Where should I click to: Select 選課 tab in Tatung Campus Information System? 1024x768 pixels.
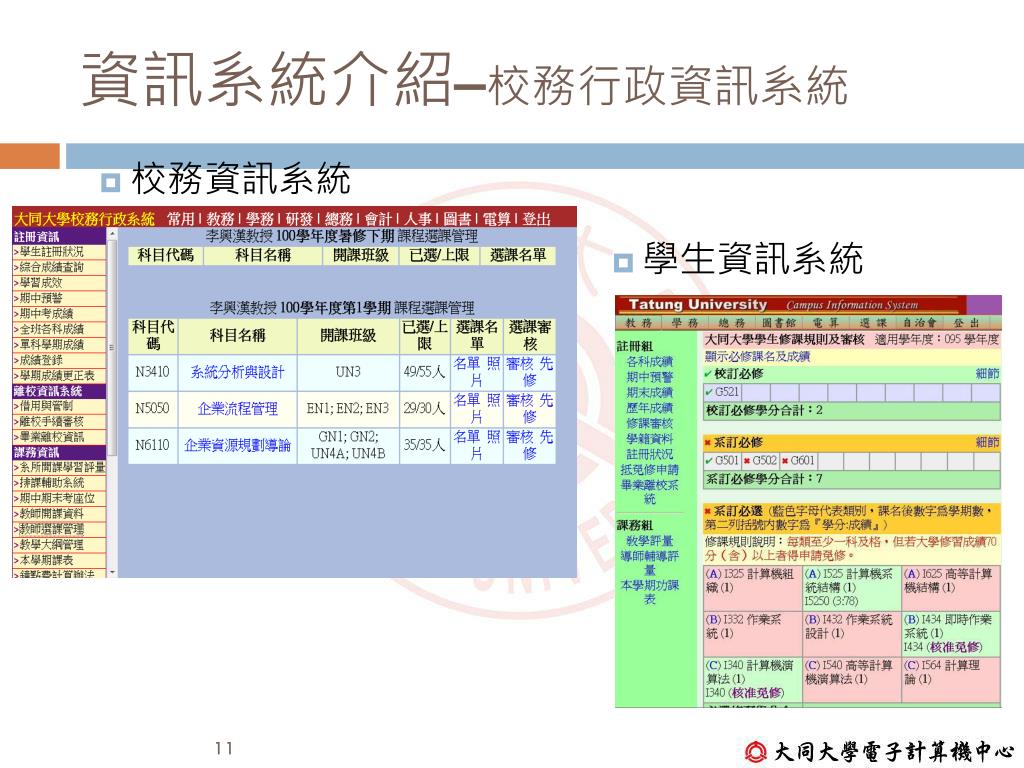(x=872, y=323)
